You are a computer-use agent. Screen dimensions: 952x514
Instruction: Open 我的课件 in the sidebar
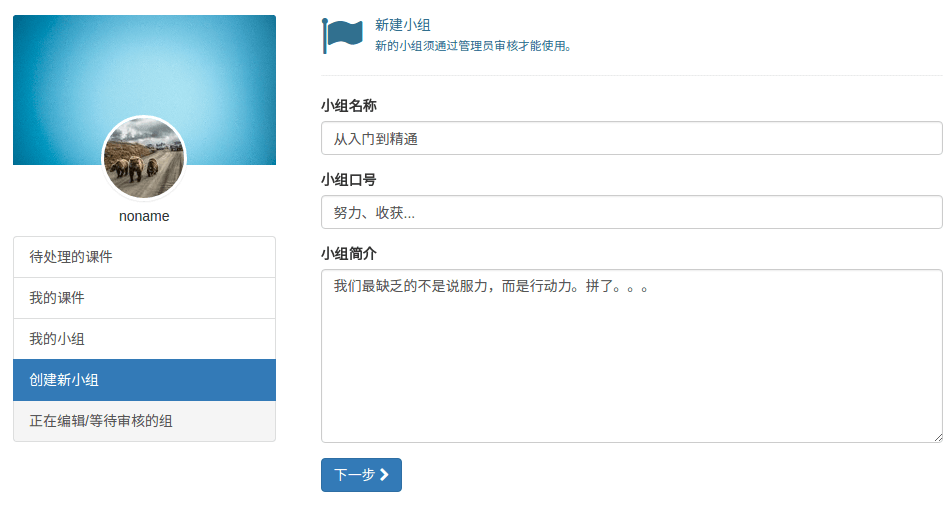coord(144,298)
